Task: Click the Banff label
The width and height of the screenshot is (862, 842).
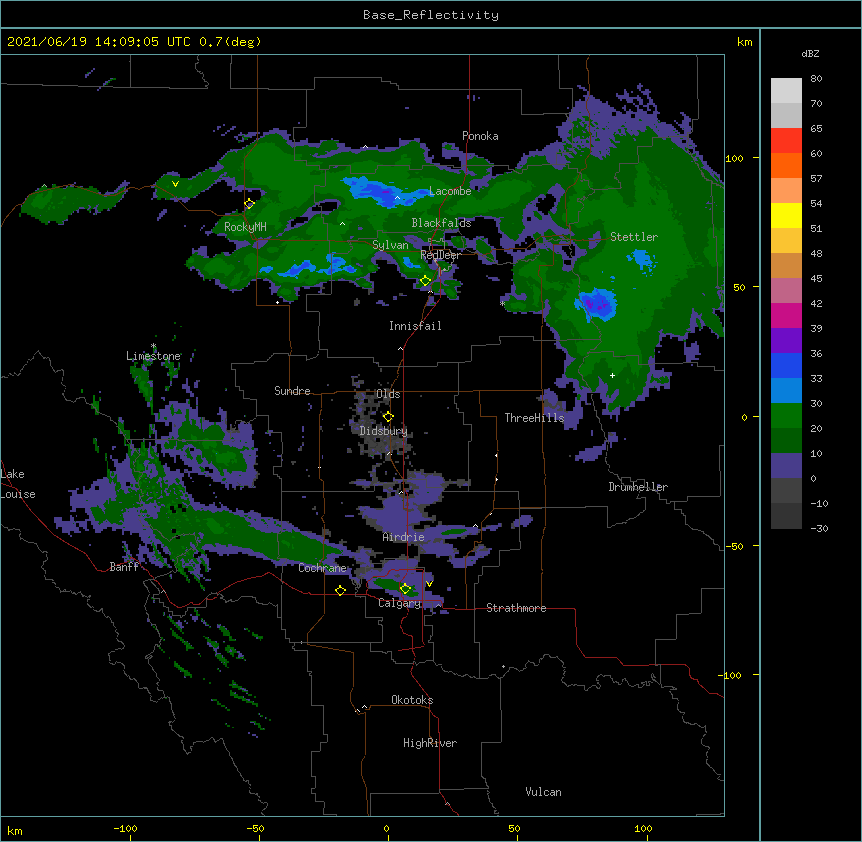Action: pos(124,567)
